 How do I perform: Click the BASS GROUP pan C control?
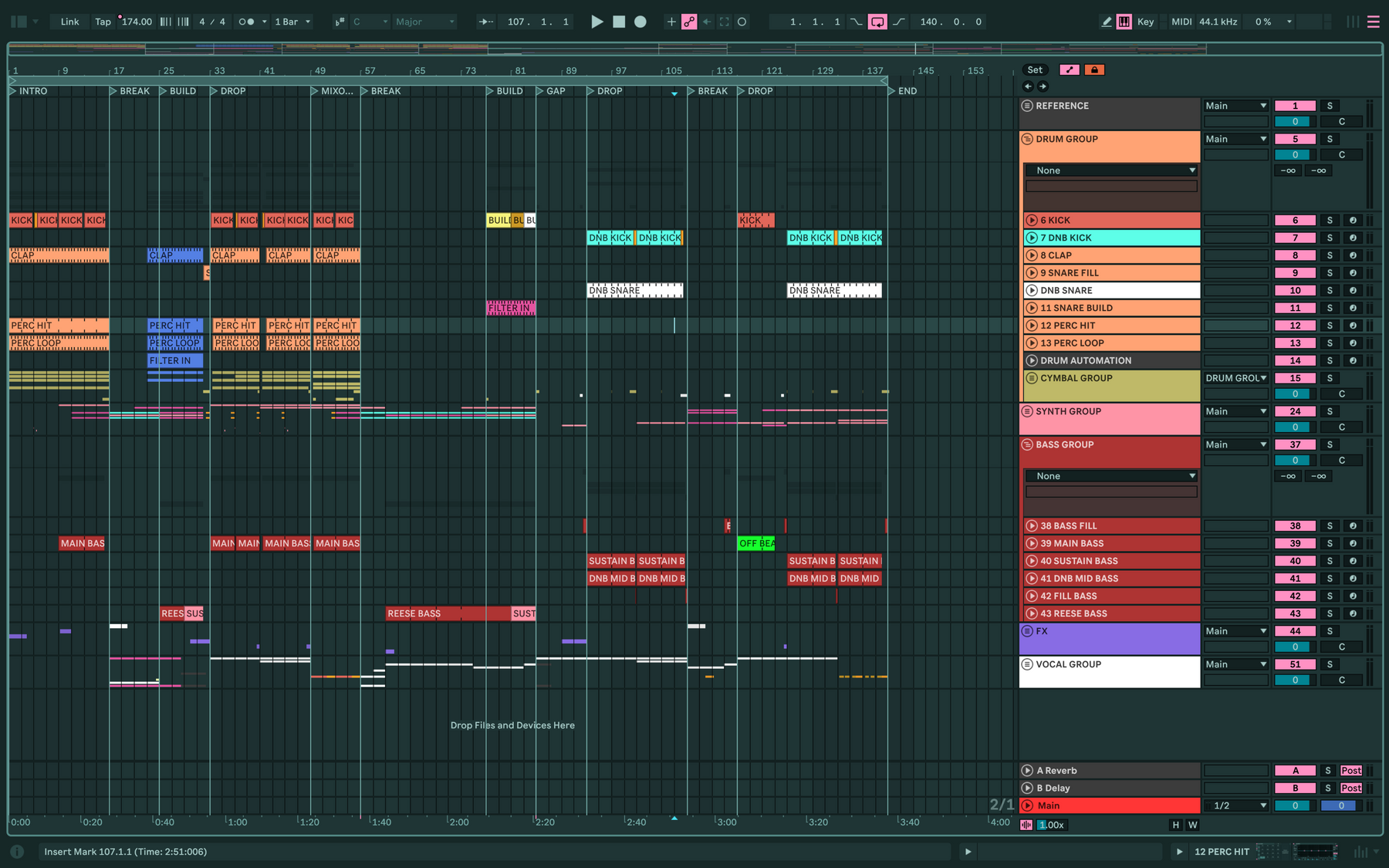(x=1341, y=460)
